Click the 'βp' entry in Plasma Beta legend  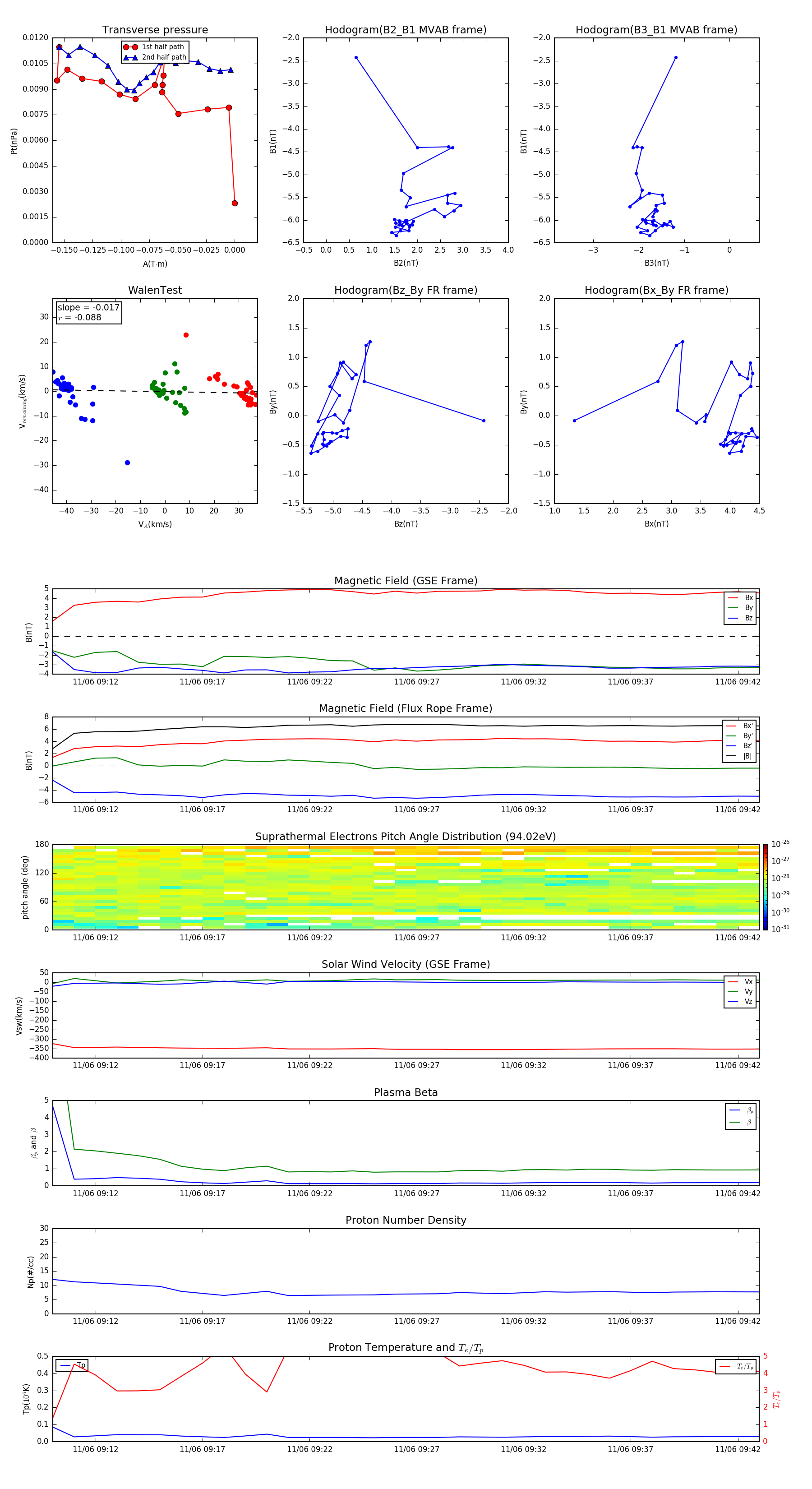coord(742,1110)
